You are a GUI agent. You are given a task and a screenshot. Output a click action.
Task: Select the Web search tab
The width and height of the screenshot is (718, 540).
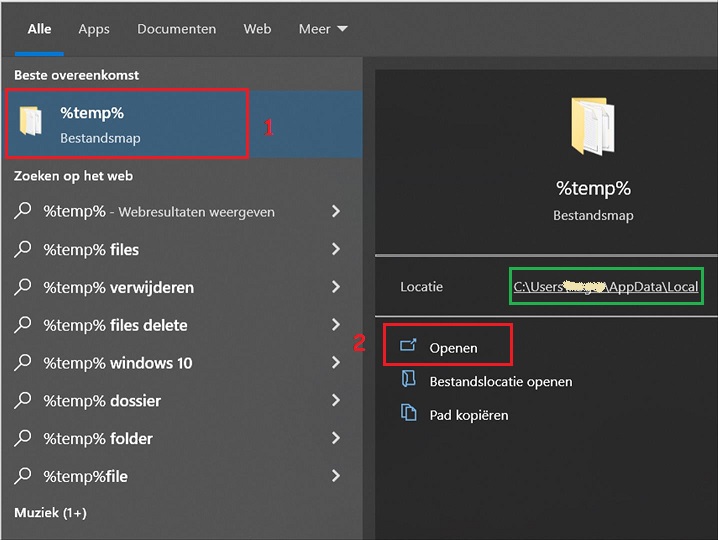click(x=257, y=29)
